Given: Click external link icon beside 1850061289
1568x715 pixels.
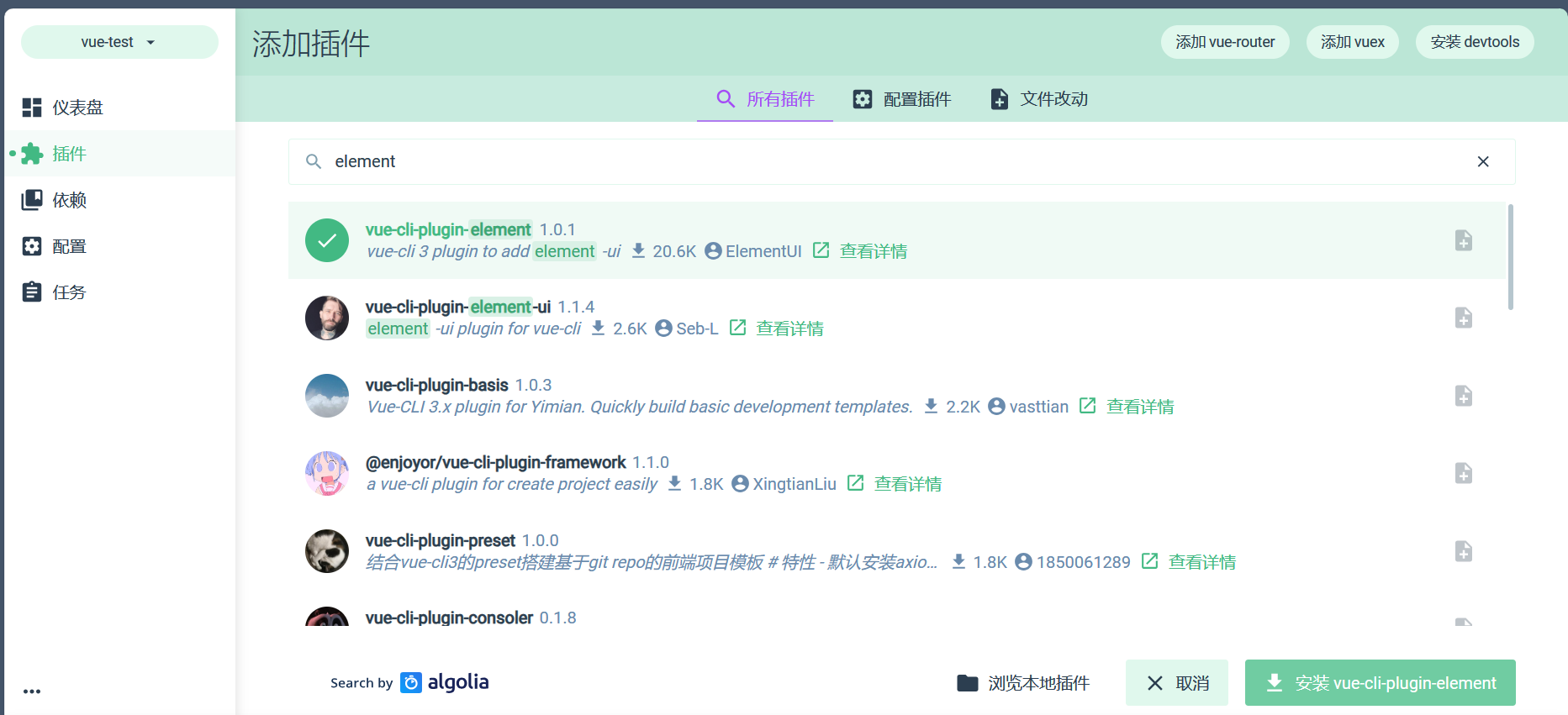Looking at the screenshot, I should 1149,561.
